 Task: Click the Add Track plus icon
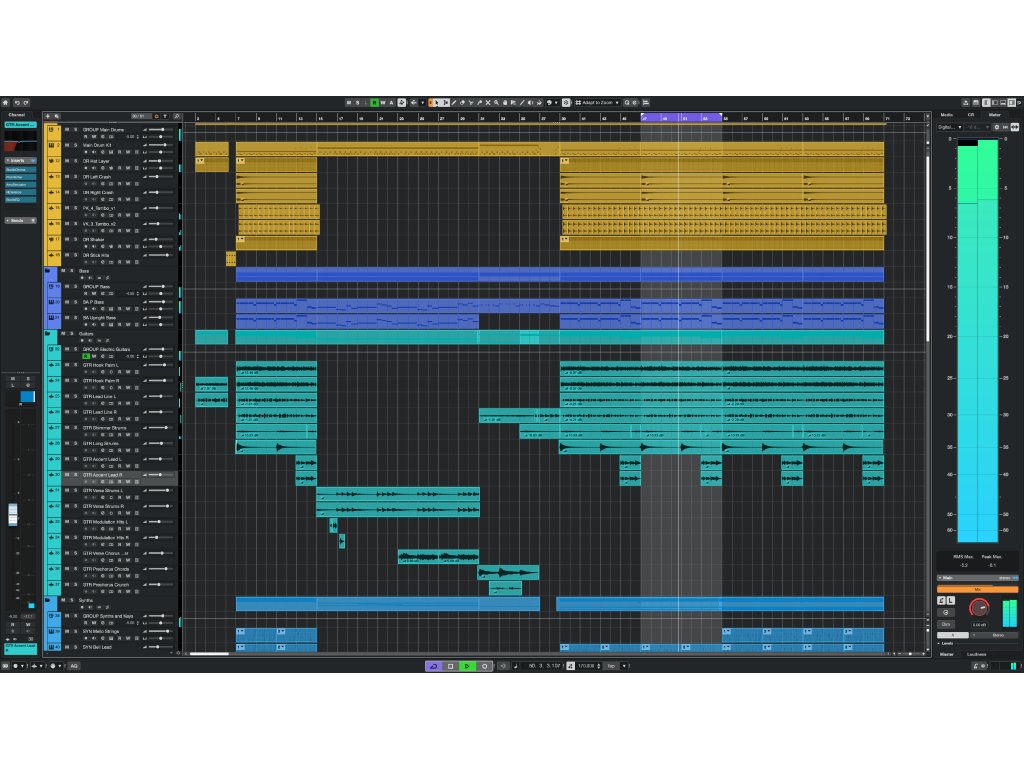coord(46,115)
